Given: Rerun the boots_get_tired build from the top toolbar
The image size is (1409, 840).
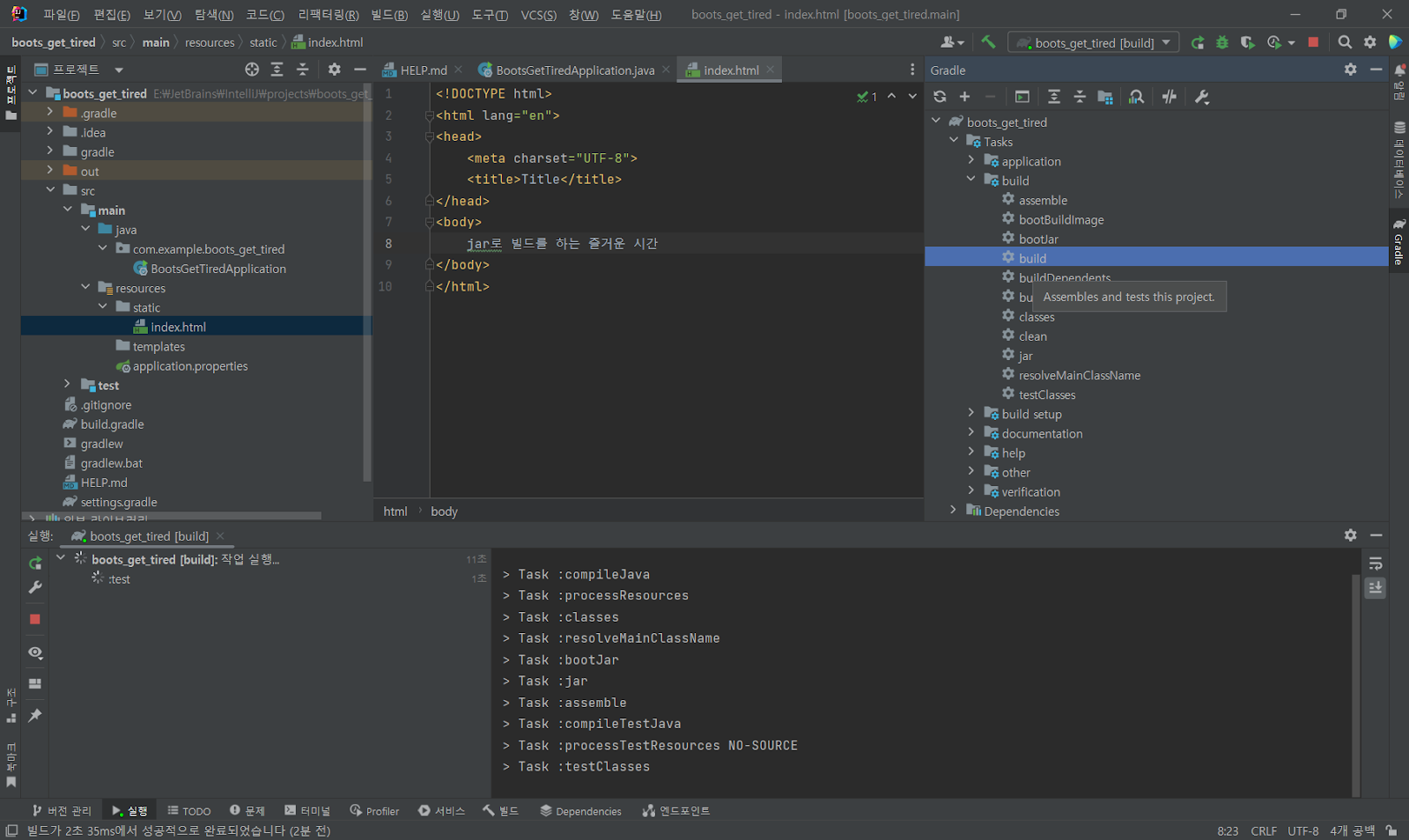Looking at the screenshot, I should click(1198, 42).
